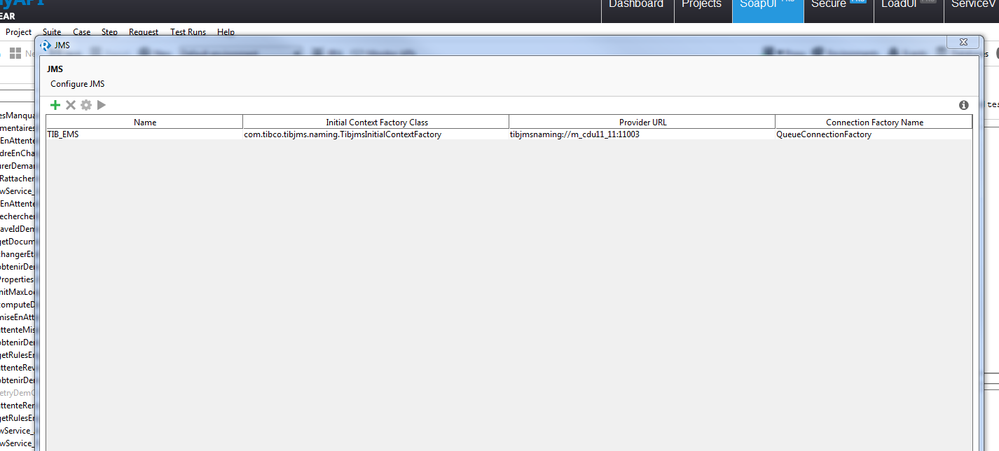
Task: Add a new JMS configuration with green plus
Action: [x=55, y=105]
